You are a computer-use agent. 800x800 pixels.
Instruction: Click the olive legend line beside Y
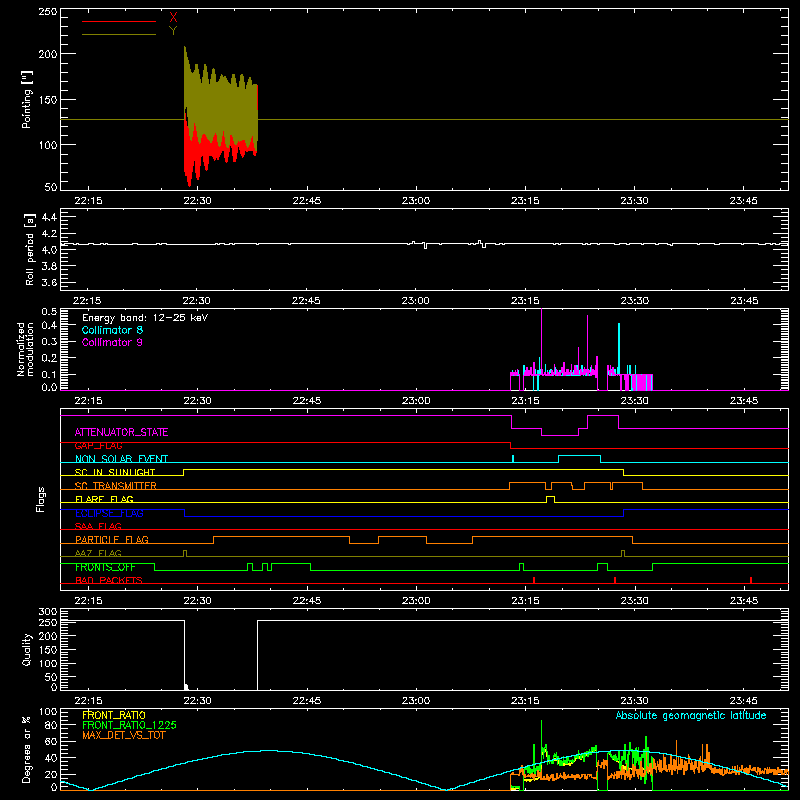pyautogui.click(x=119, y=34)
